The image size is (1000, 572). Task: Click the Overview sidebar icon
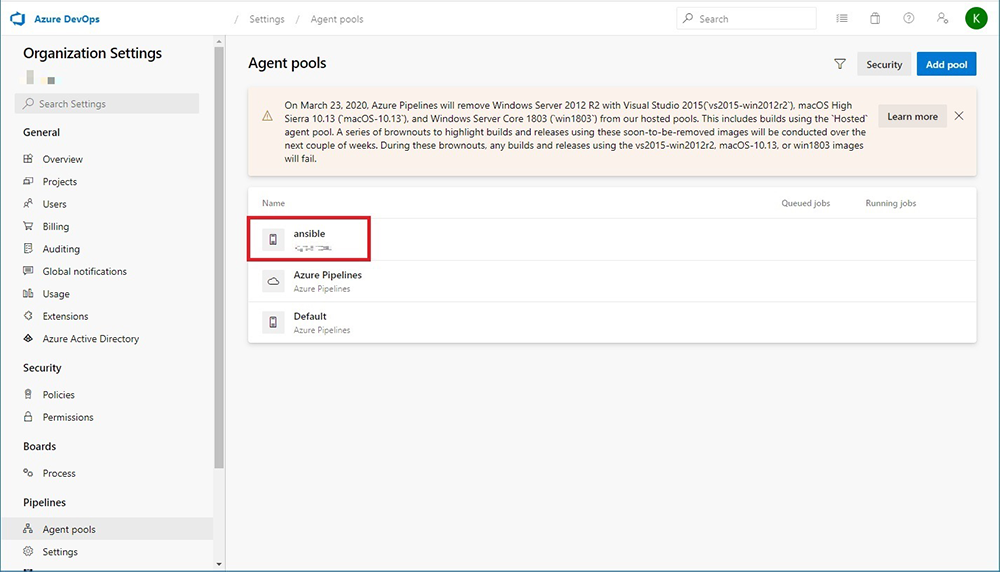28,159
